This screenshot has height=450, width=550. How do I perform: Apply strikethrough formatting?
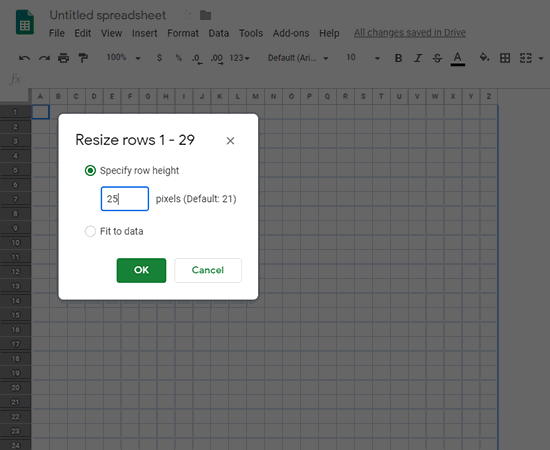[x=437, y=58]
